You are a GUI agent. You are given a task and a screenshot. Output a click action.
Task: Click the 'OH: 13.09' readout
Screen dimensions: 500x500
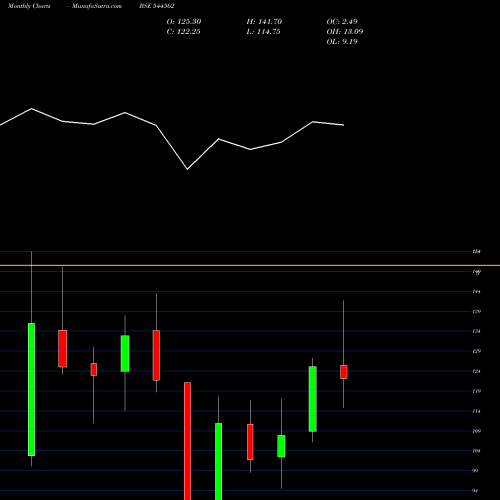click(x=345, y=32)
